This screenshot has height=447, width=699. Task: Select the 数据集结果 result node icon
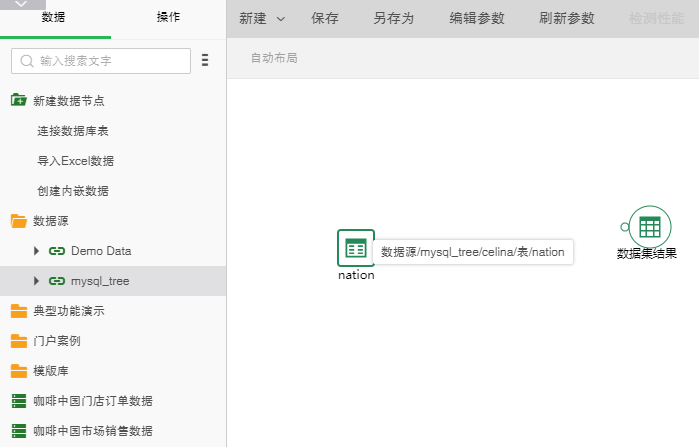[649, 226]
